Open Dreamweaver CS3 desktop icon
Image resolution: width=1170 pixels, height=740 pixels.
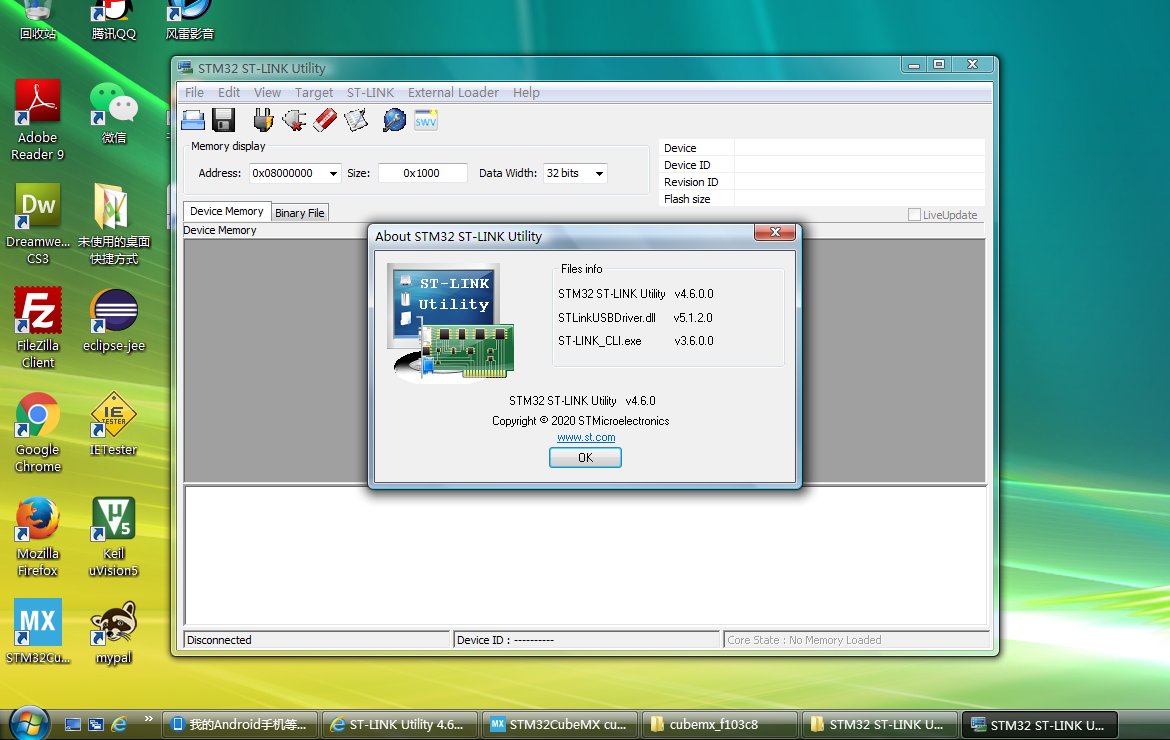click(x=38, y=224)
